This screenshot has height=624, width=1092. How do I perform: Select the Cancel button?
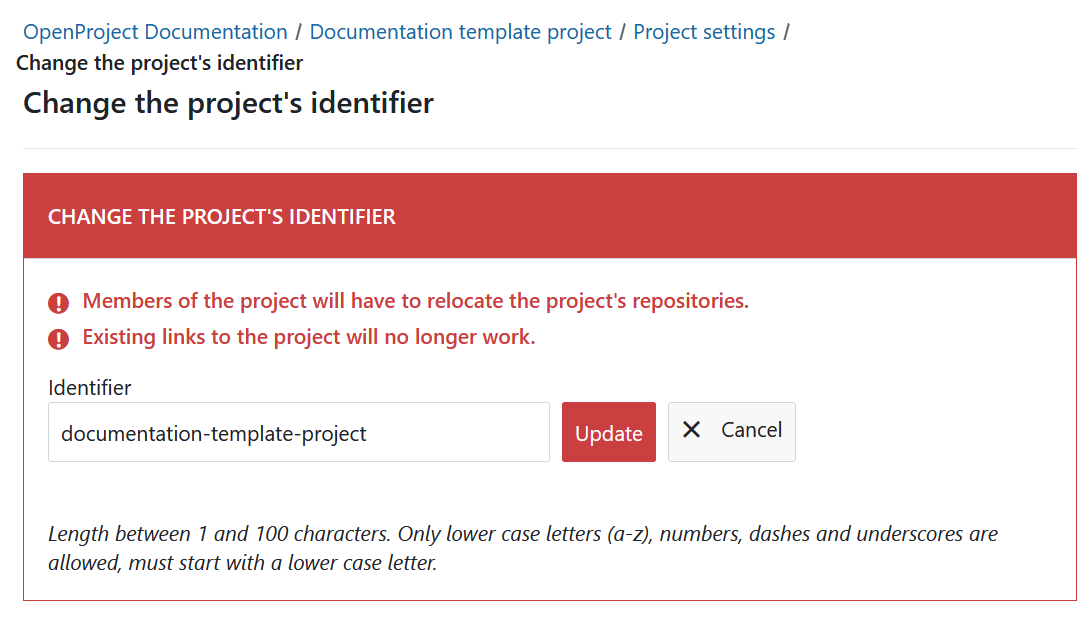(x=731, y=431)
